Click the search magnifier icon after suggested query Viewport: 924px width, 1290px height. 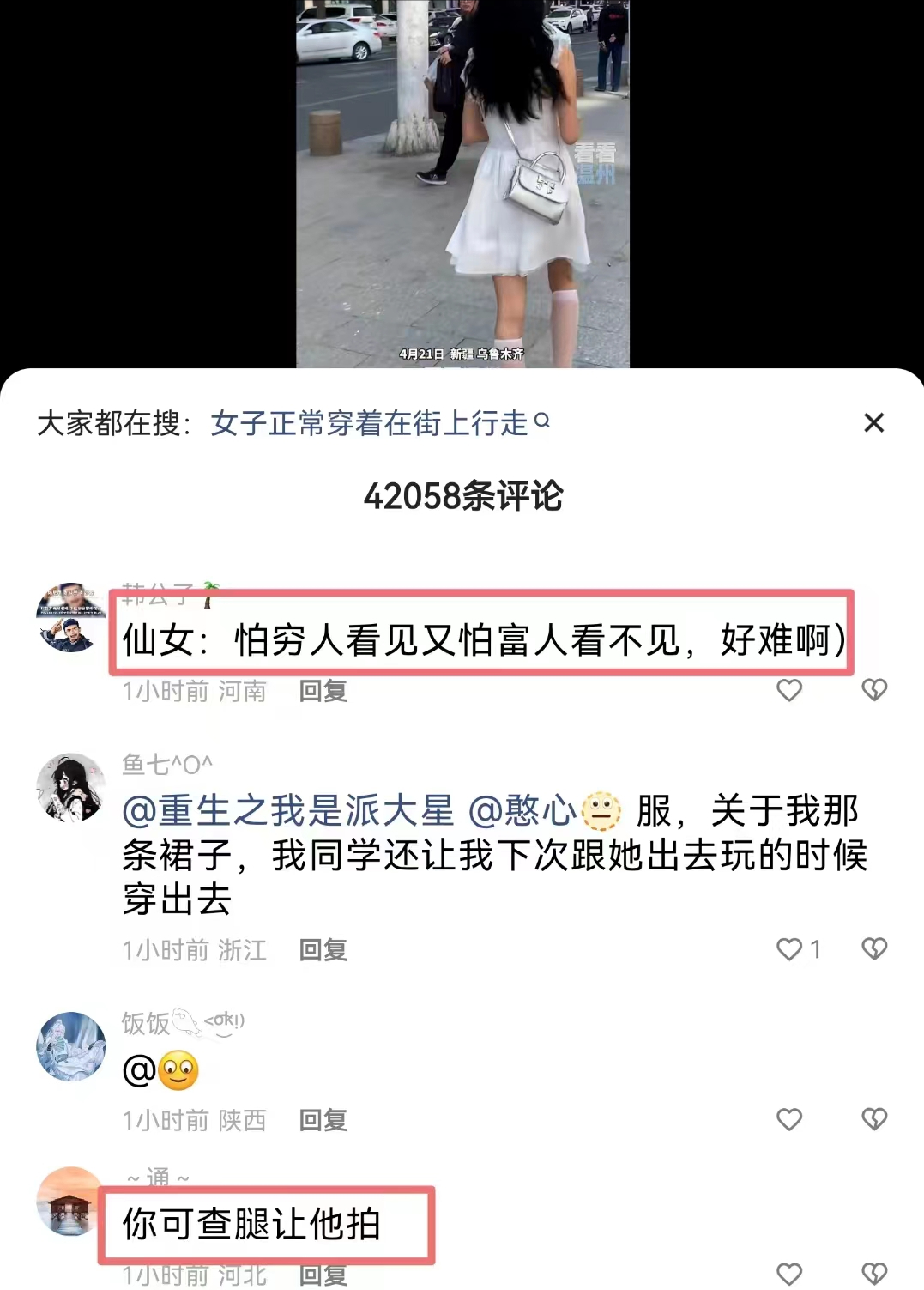coord(541,421)
